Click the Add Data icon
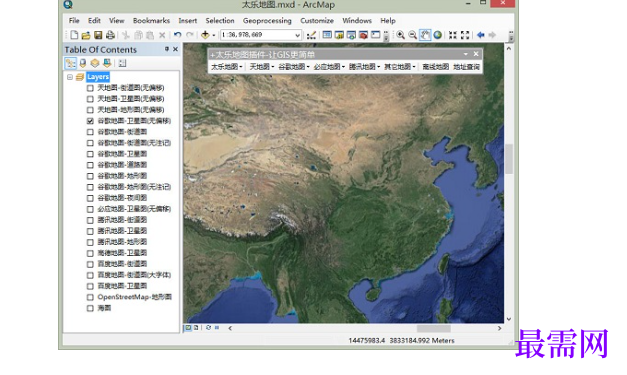Viewport: 627px width, 375px height. [x=205, y=35]
